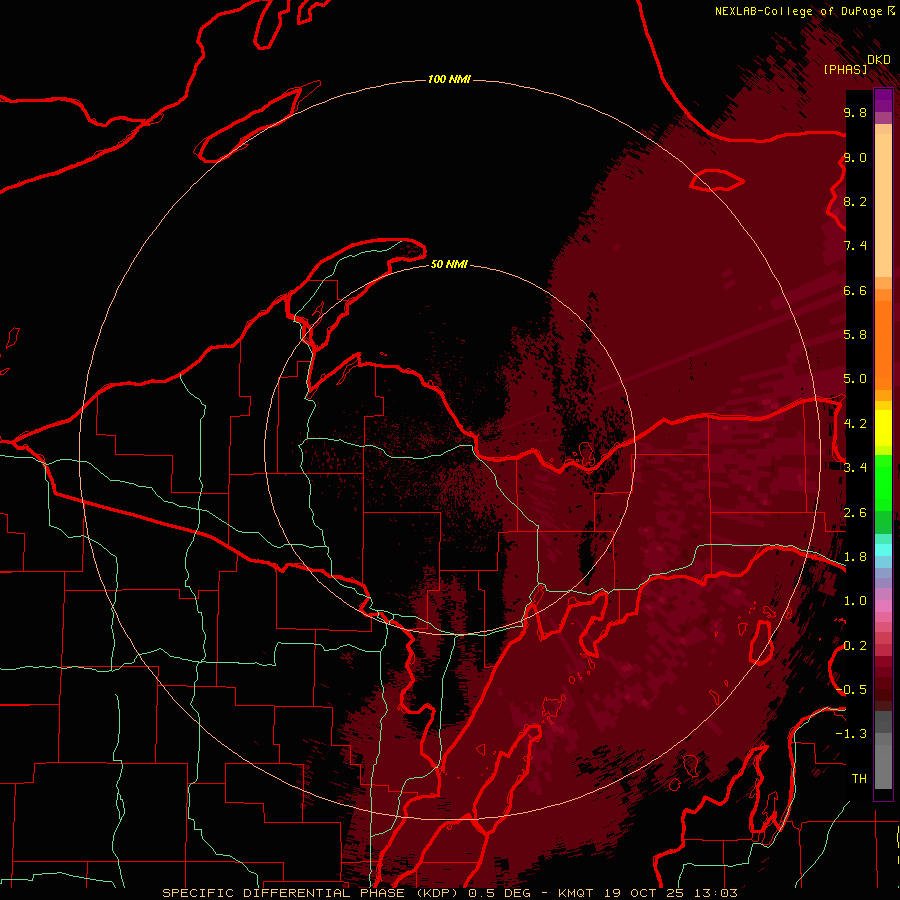The width and height of the screenshot is (900, 900).
Task: Click the 5.0 value on color scale
Action: [x=855, y=379]
